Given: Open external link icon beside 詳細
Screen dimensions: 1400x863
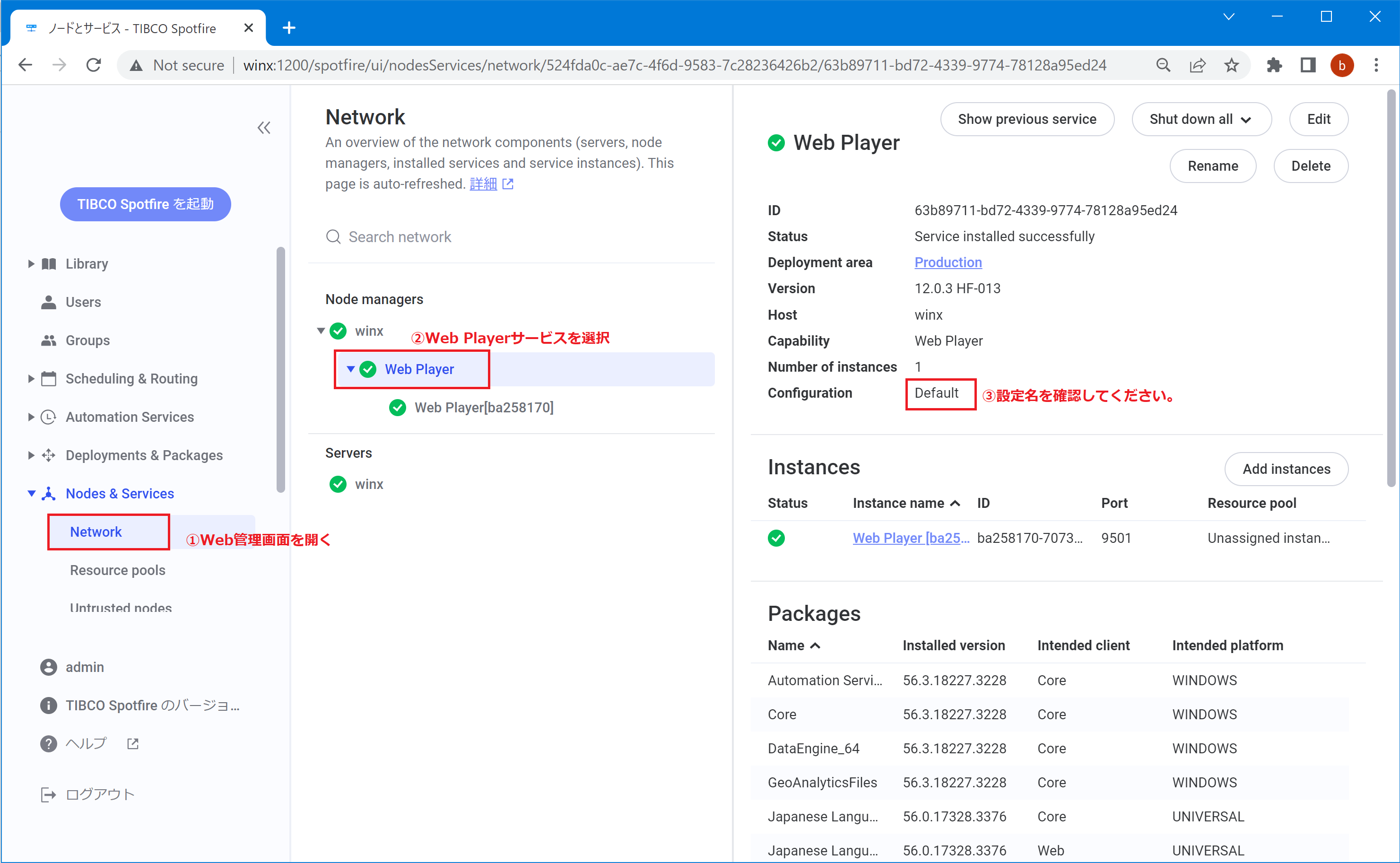Looking at the screenshot, I should (508, 184).
